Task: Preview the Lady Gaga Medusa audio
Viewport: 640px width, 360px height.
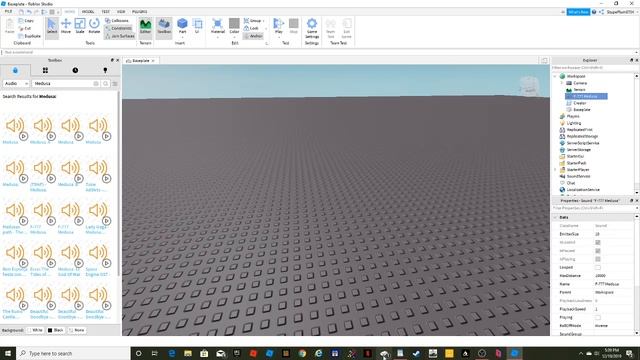Action: [107, 221]
